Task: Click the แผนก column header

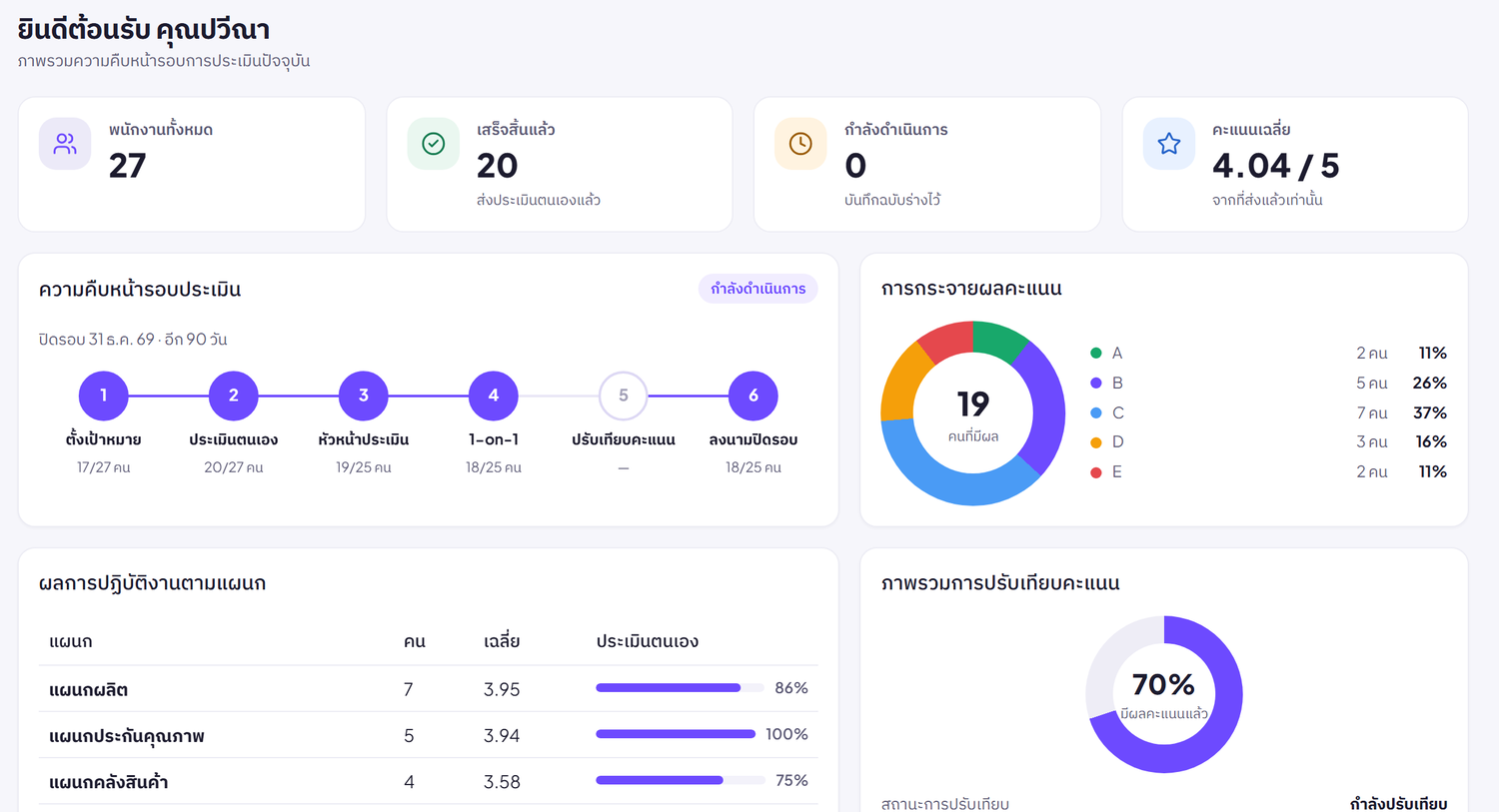Action: [71, 641]
